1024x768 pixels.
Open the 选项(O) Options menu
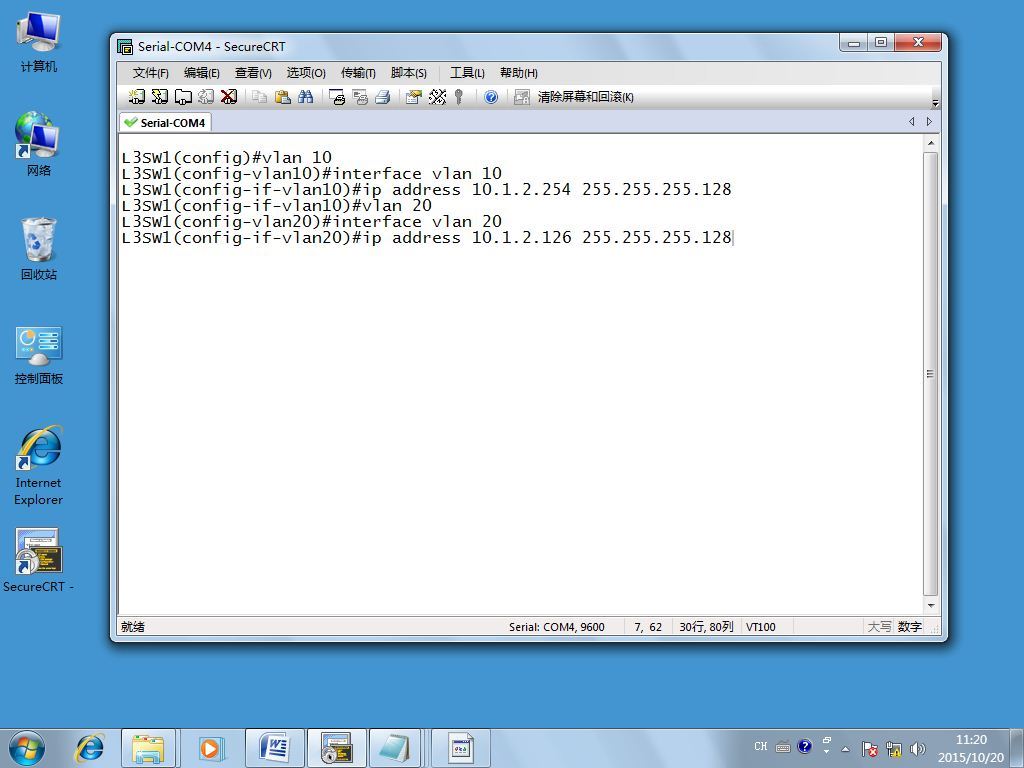[x=306, y=72]
